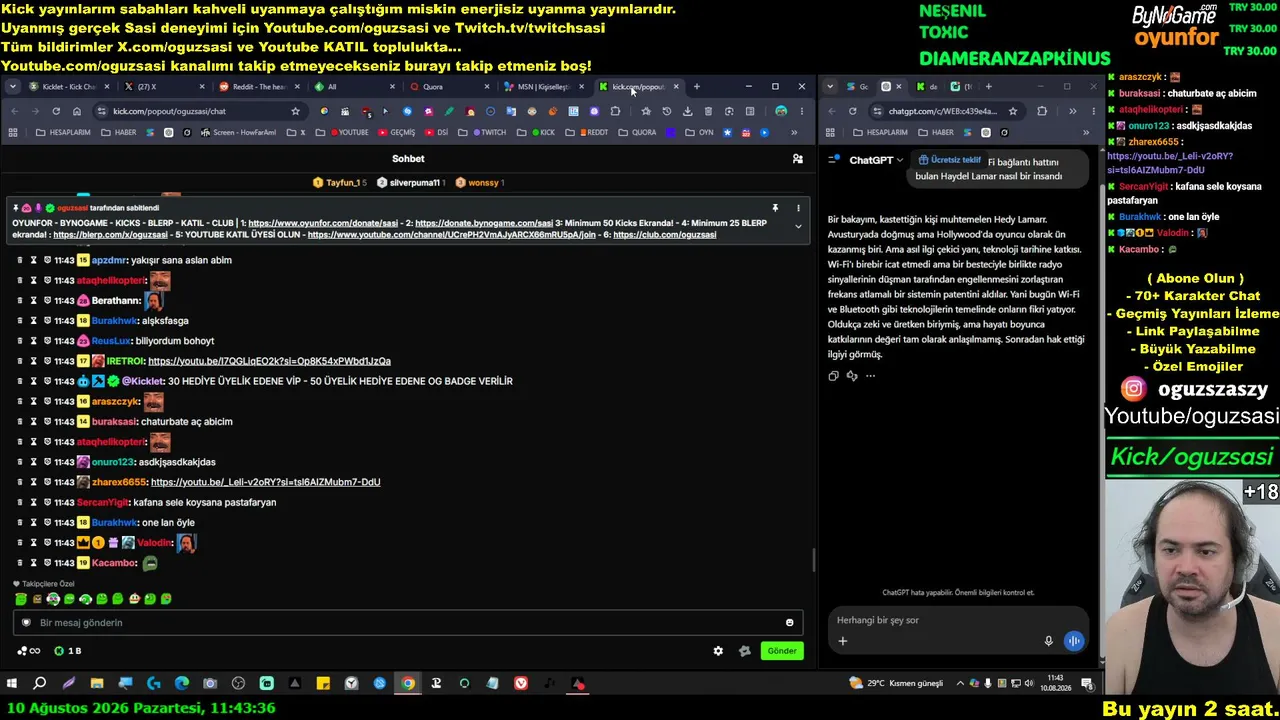The image size is (1280, 720).
Task: Reload the chatgpt.com page
Action: [852, 111]
